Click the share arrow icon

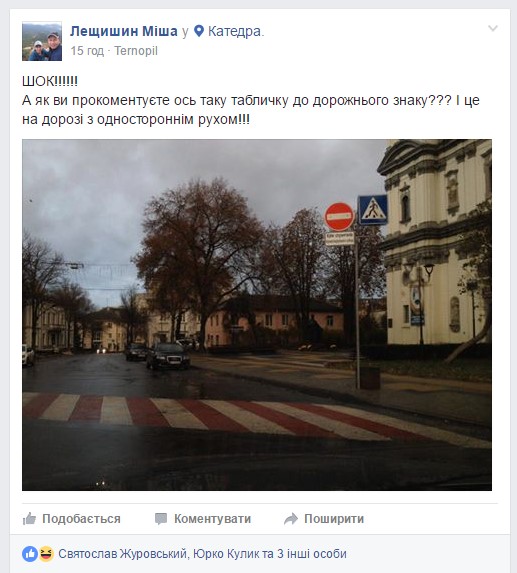[291, 519]
